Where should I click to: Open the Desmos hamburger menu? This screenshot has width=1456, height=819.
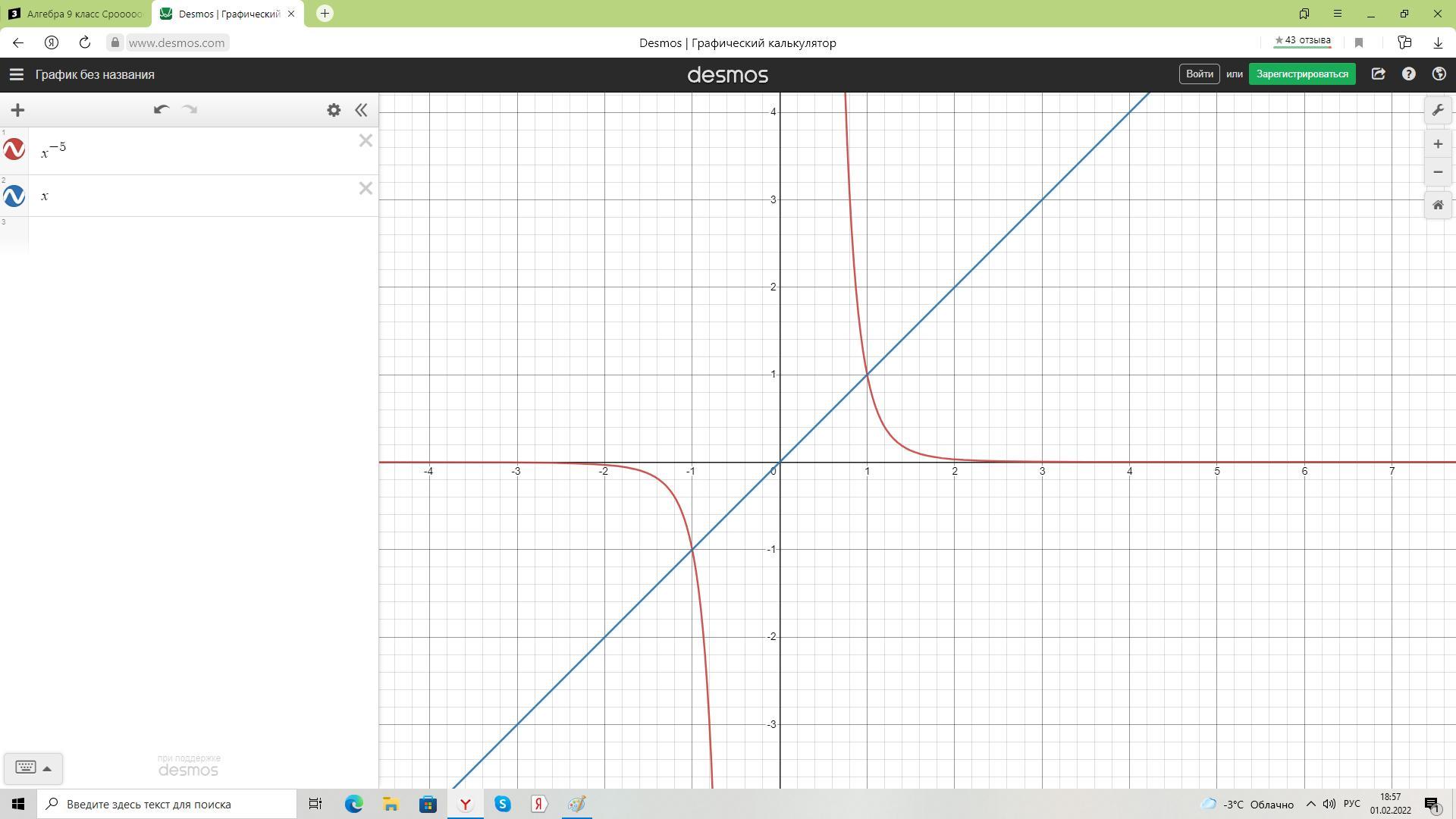tap(16, 74)
